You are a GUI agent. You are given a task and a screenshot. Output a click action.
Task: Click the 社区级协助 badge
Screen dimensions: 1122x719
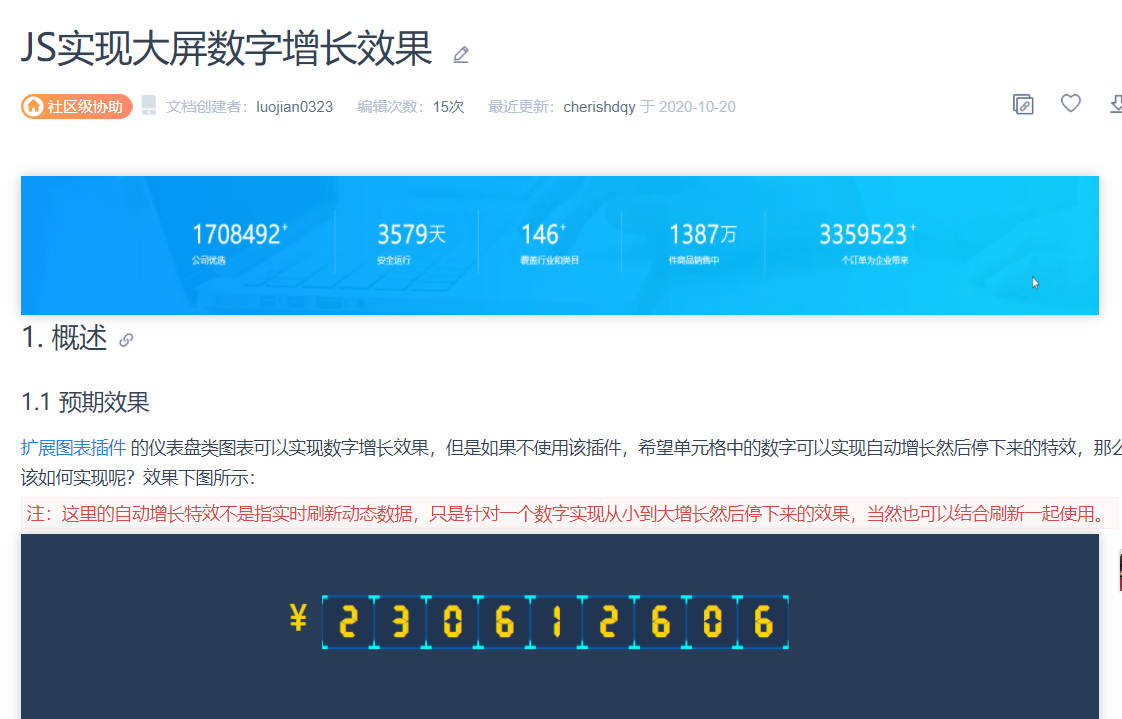[77, 107]
